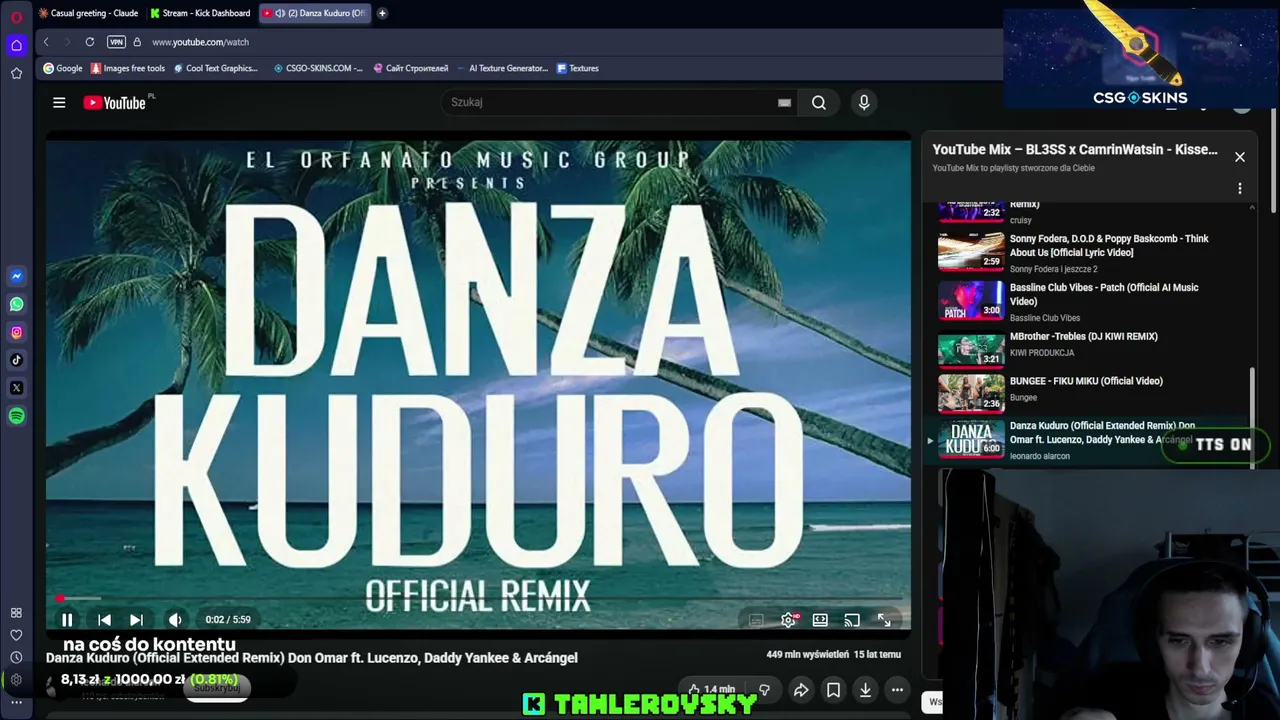
Task: Open the Сайт Строителей bookmark
Action: coord(411,68)
